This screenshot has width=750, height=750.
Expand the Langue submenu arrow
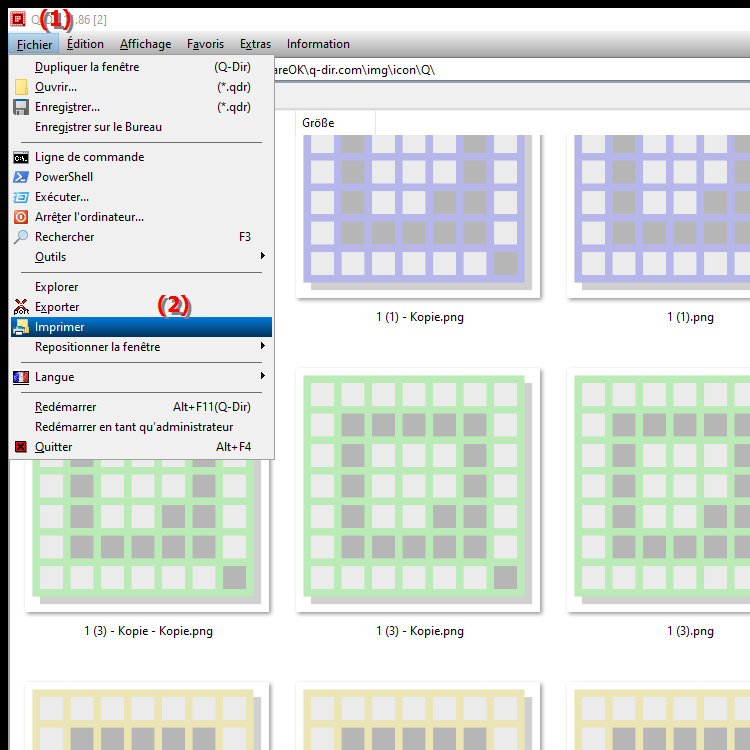coord(263,376)
